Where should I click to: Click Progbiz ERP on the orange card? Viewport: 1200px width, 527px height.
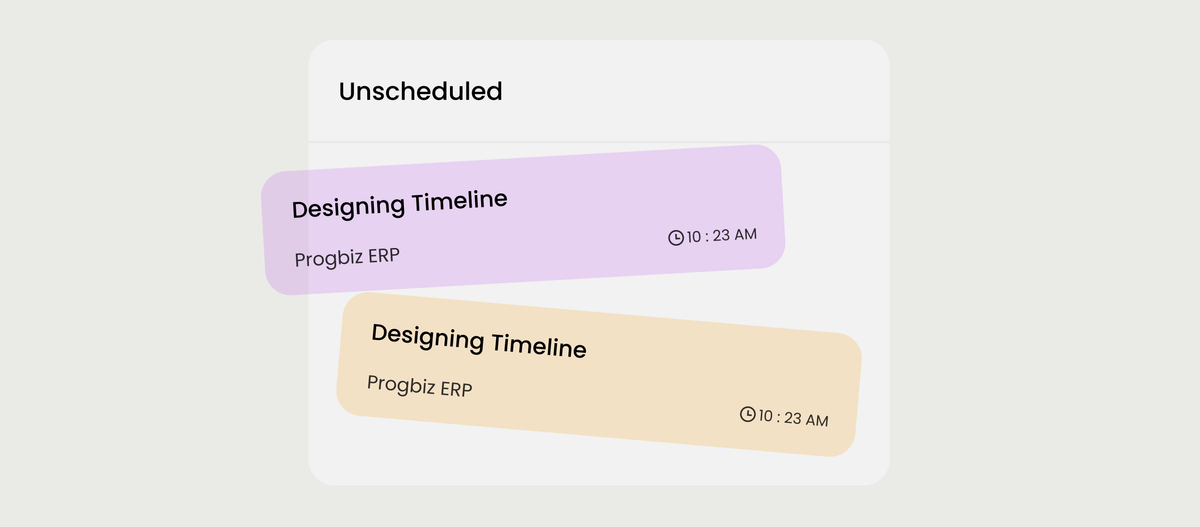419,386
